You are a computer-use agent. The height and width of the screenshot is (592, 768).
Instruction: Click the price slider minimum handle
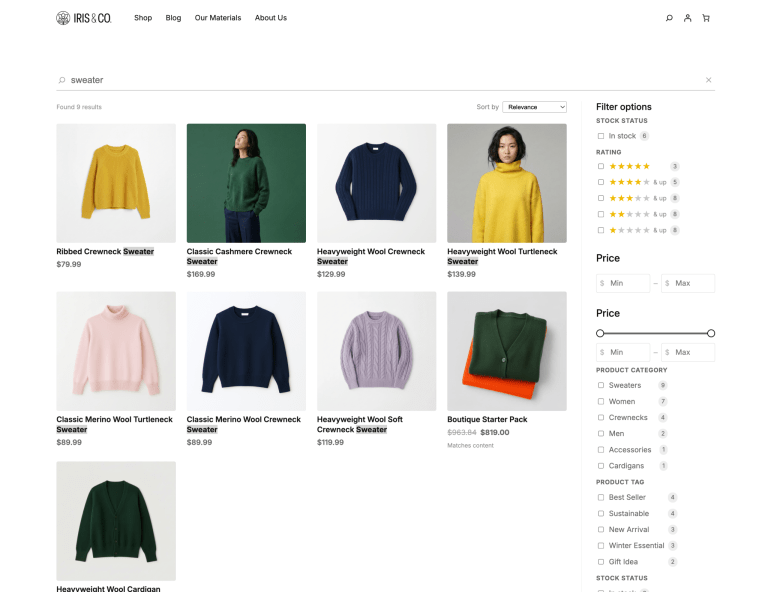point(600,333)
